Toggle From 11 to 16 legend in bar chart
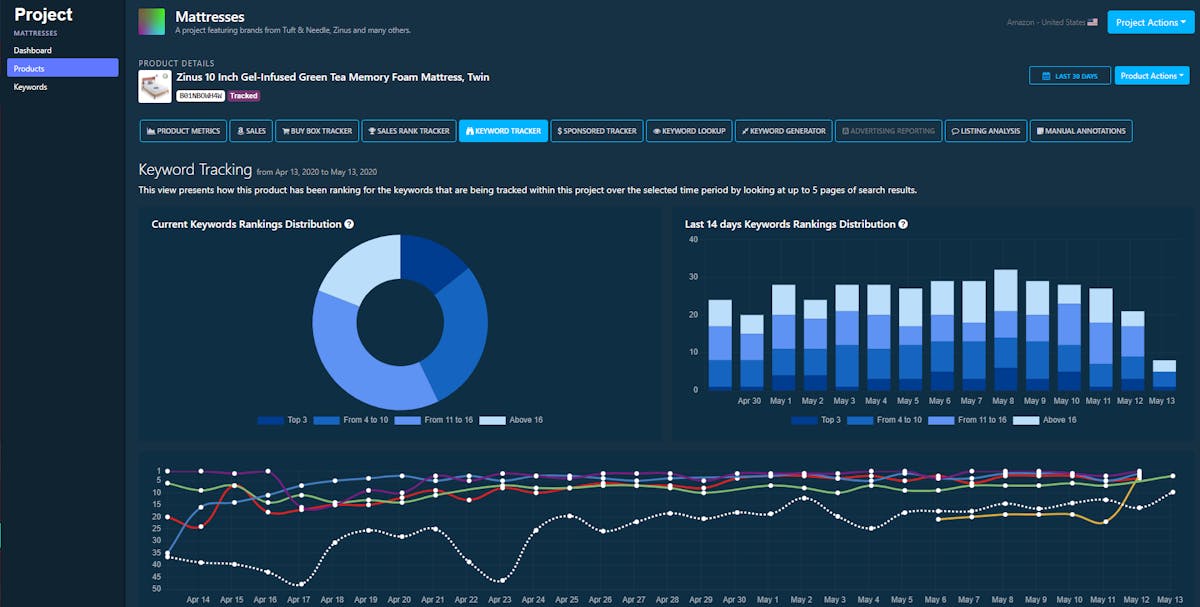1200x607 pixels. click(968, 420)
